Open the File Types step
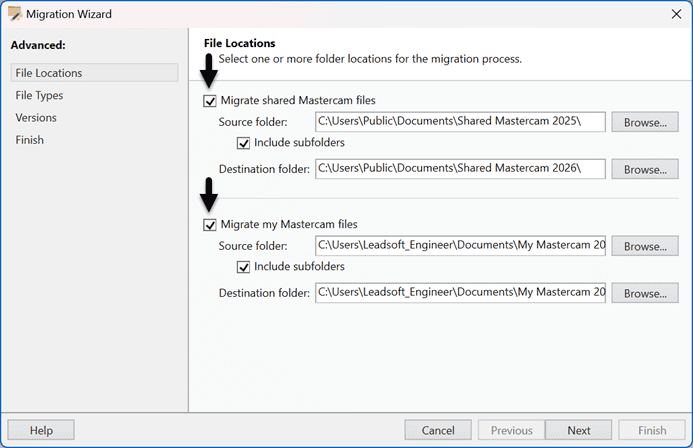The height and width of the screenshot is (448, 693). click(39, 95)
